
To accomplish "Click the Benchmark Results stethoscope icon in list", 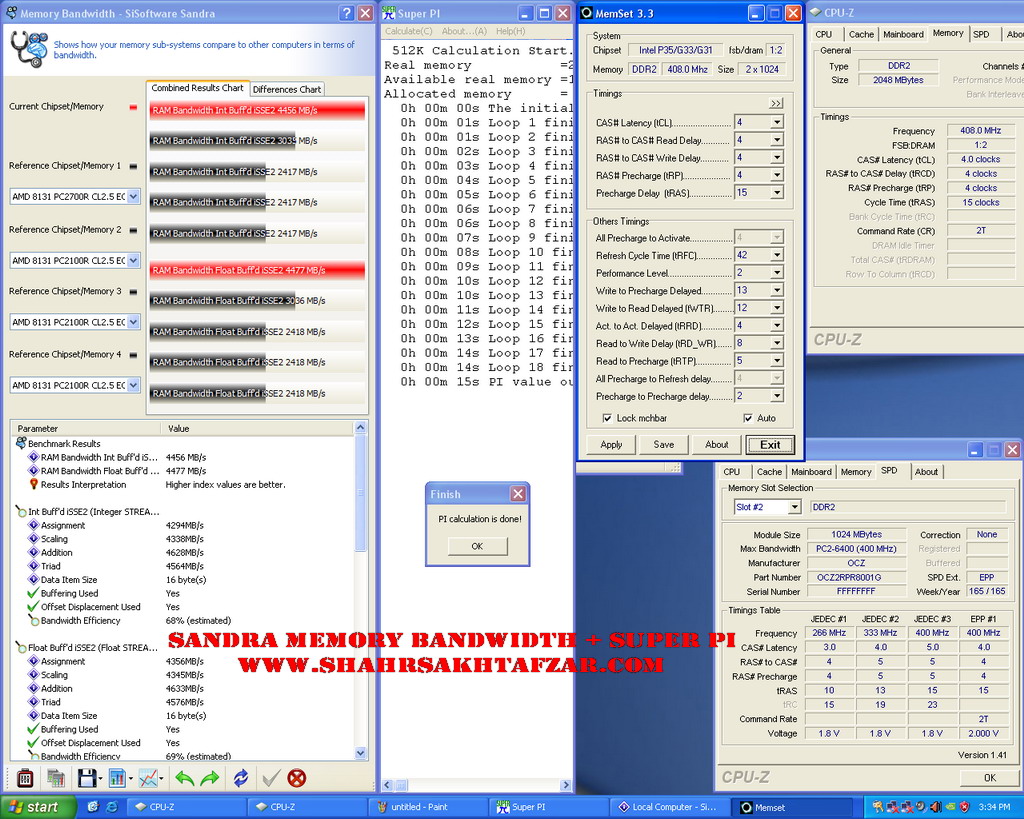I will click(21, 443).
